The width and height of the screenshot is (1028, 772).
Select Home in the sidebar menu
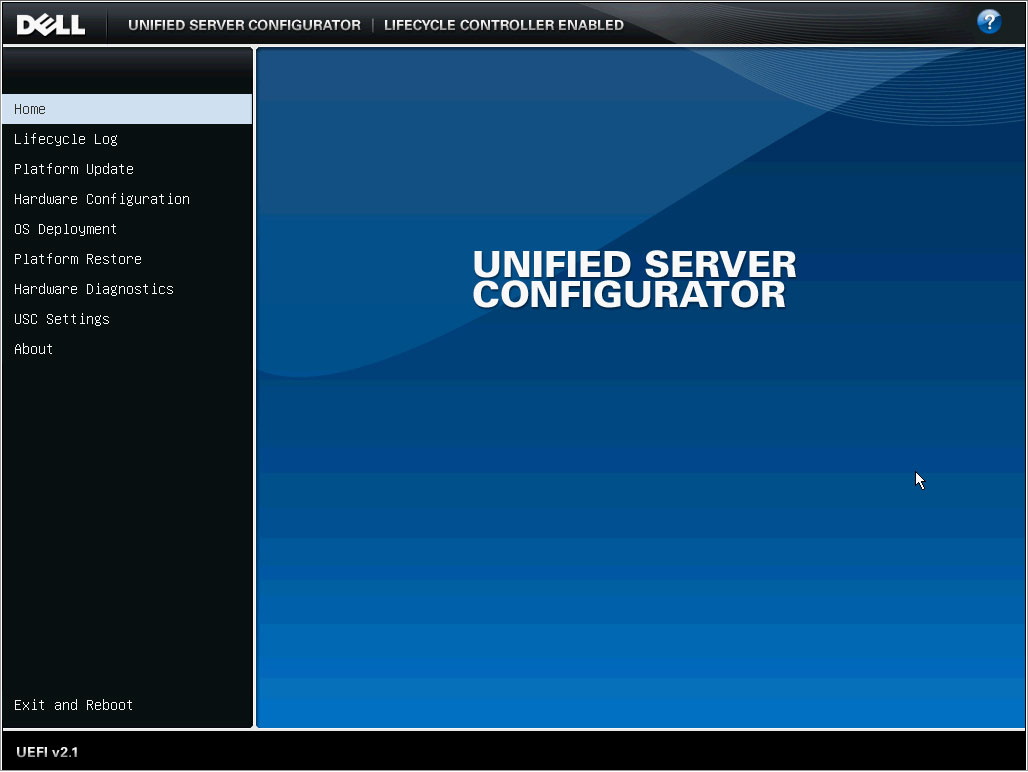click(127, 109)
